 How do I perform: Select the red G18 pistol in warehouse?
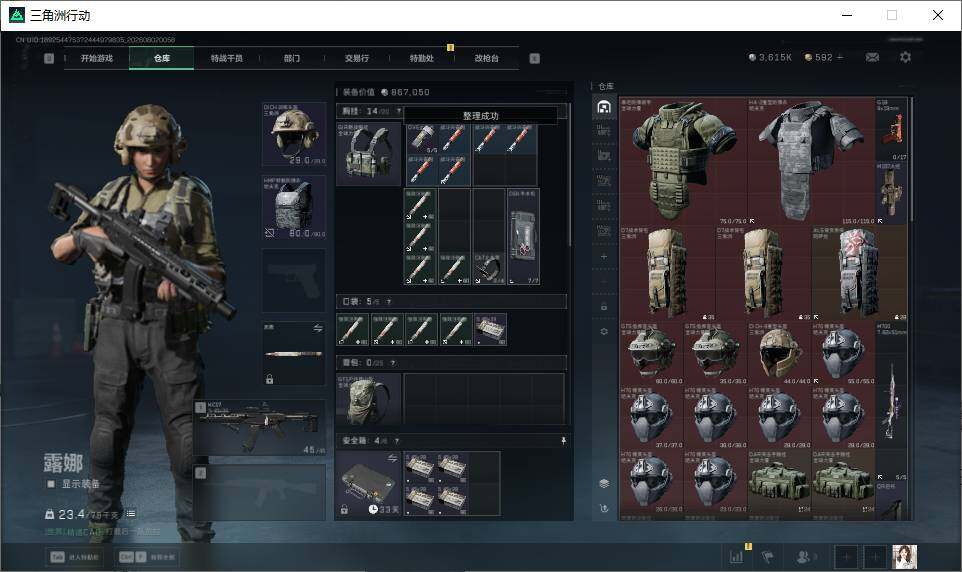click(x=891, y=129)
